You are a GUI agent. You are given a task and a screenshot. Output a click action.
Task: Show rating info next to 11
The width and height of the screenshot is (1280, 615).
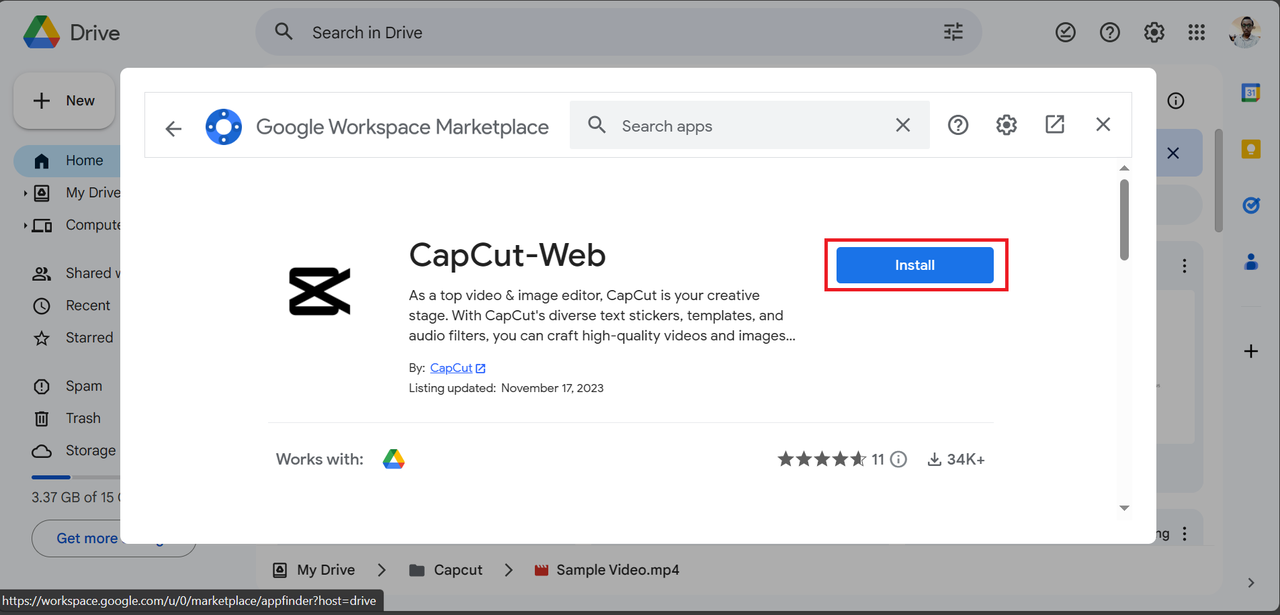[x=899, y=460]
